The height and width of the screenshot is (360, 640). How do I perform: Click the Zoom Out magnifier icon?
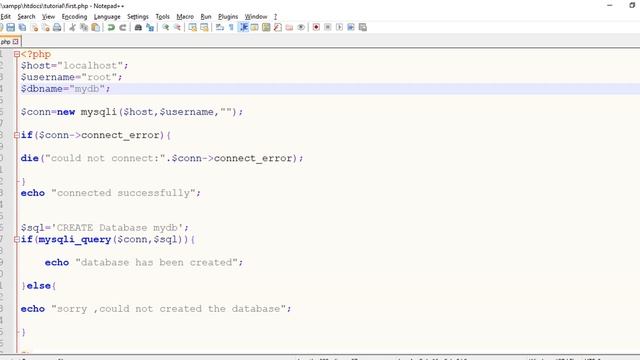177,27
